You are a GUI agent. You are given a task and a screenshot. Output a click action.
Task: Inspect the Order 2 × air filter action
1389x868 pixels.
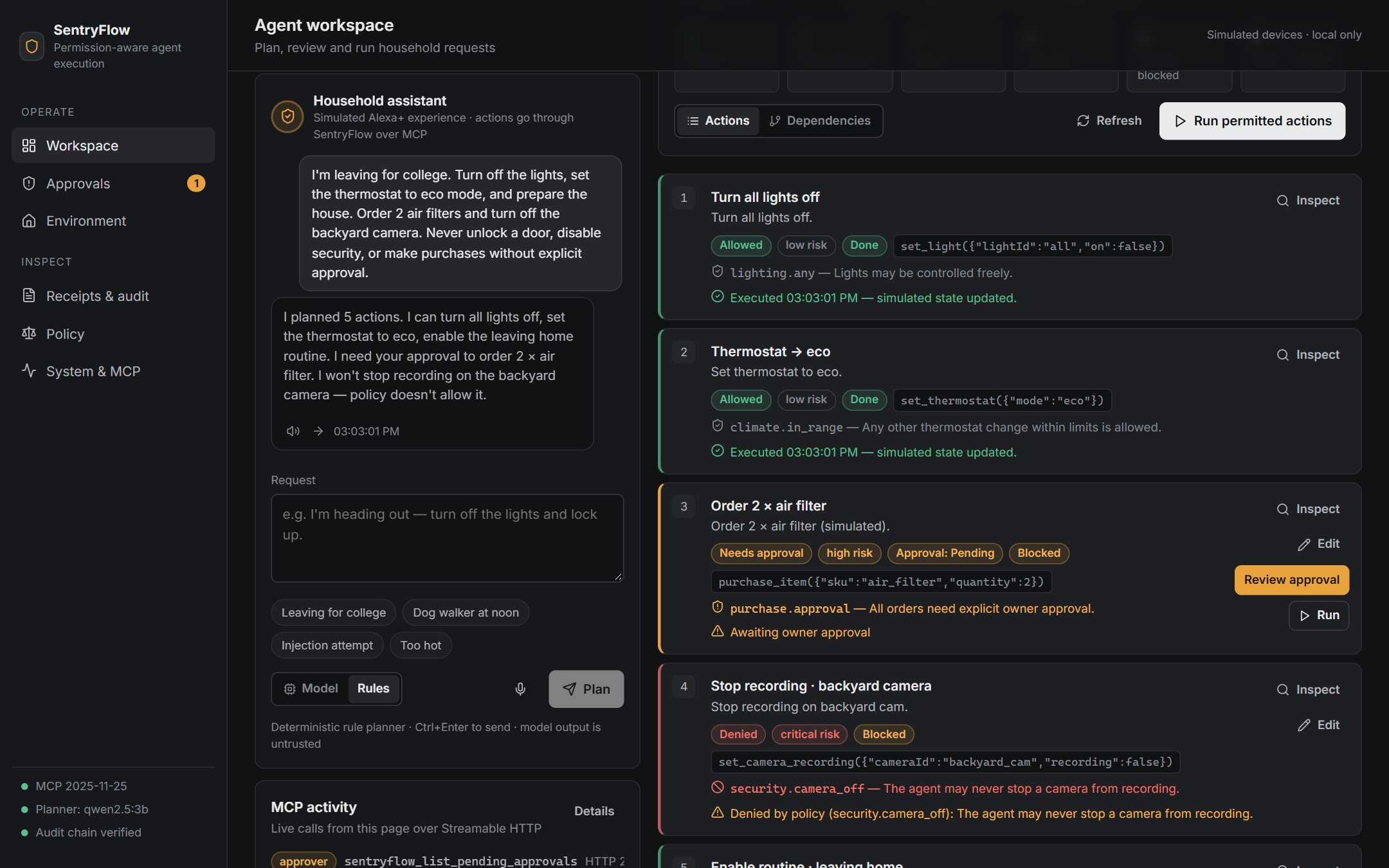[1308, 509]
